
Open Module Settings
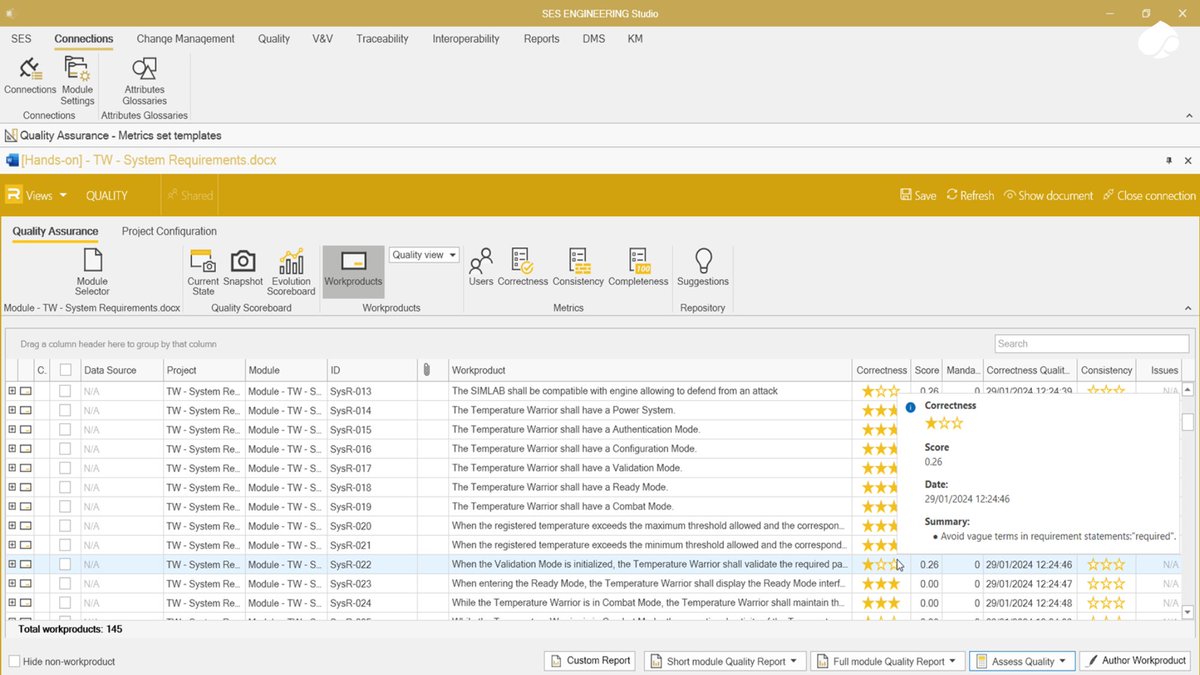77,80
